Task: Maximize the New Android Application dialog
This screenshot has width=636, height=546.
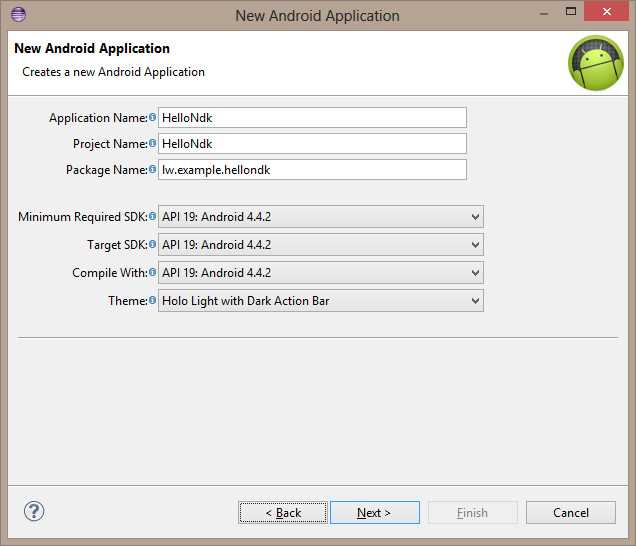Action: point(571,11)
